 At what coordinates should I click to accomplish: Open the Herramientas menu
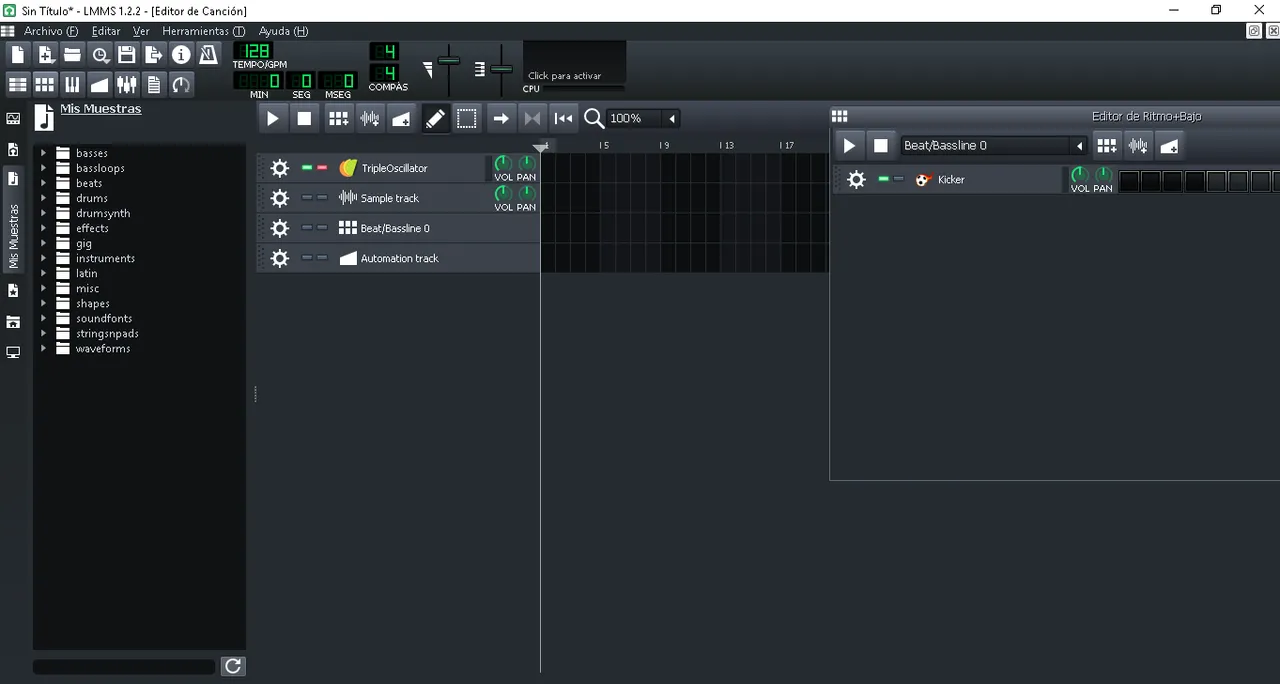coord(203,31)
